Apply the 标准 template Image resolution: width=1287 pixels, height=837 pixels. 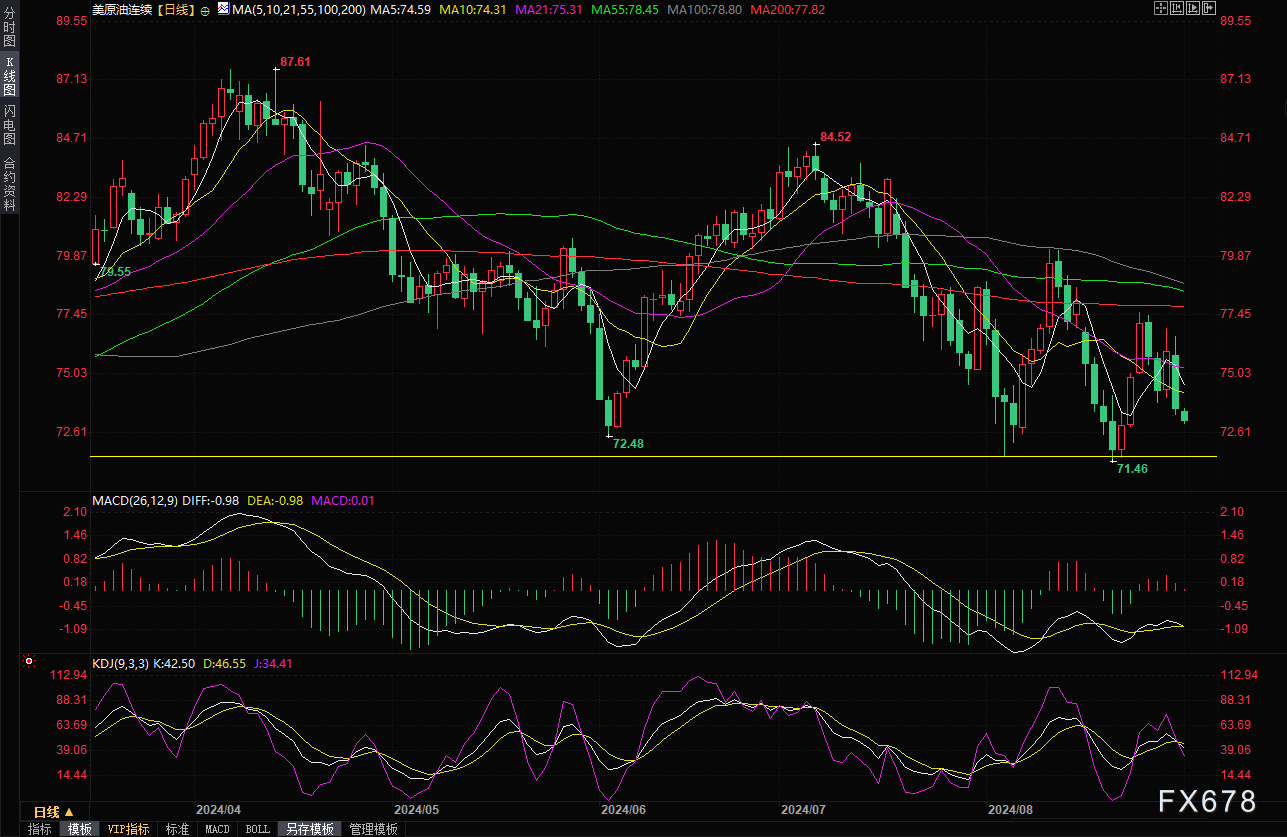point(177,829)
